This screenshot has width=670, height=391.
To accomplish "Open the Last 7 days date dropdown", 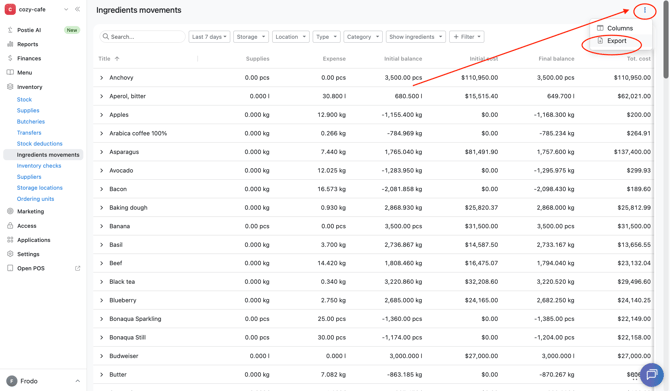I will pos(209,37).
